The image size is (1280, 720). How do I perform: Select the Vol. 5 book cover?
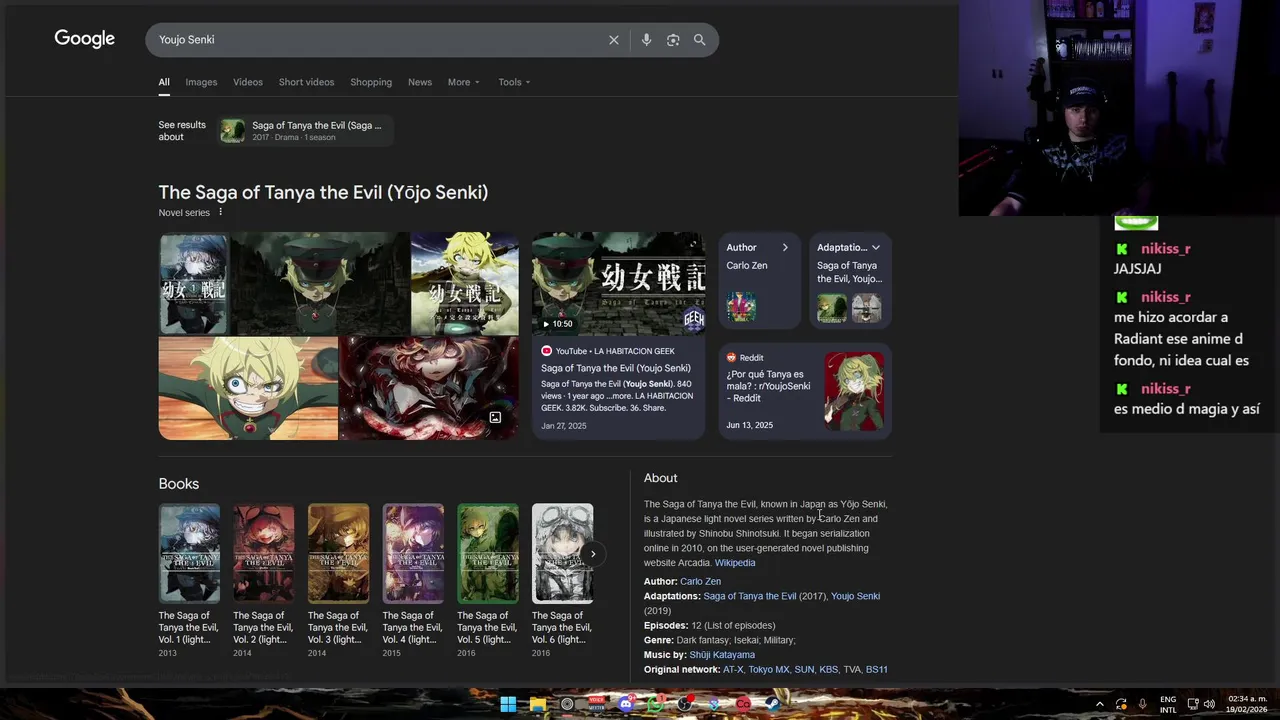pos(488,553)
